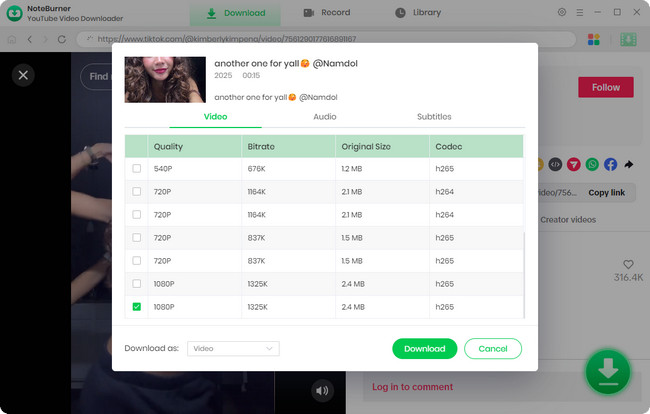Click the green Download button in dialog
Viewport: 650px width, 414px height.
pyautogui.click(x=424, y=349)
